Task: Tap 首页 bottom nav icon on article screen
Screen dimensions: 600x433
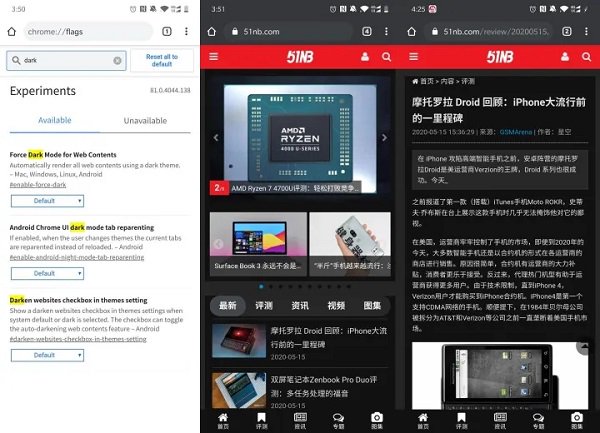Action: (x=423, y=421)
